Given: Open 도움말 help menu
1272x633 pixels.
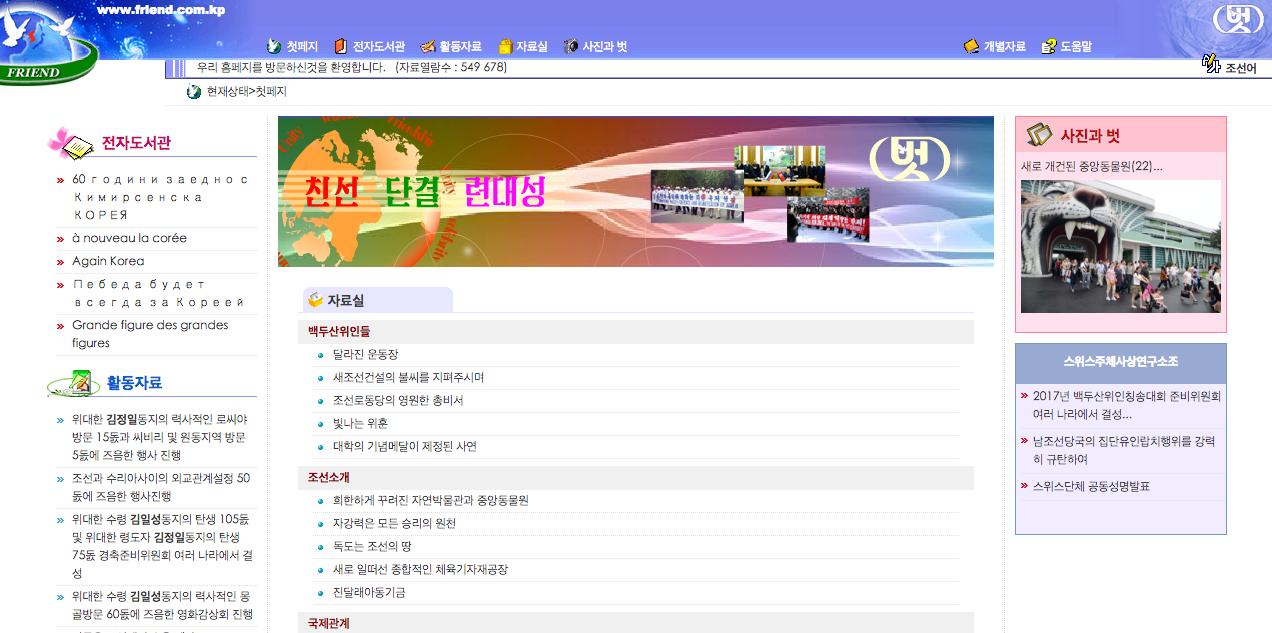Looking at the screenshot, I should [x=1076, y=46].
